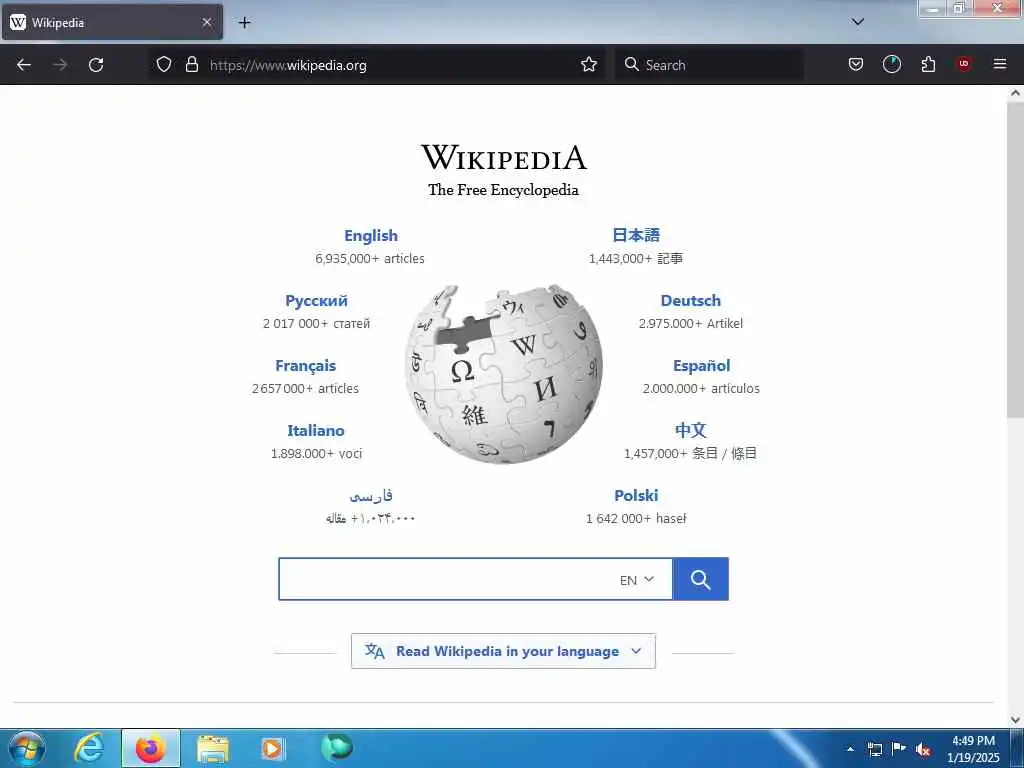Open the uBlock Origin red shield icon
Screen dimensions: 1024x768
point(963,64)
